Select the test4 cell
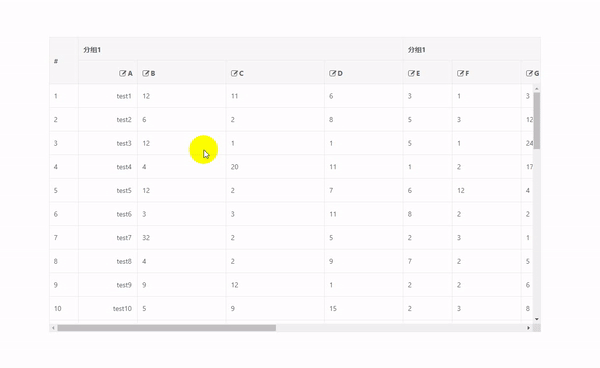The image size is (600, 368). [108, 167]
